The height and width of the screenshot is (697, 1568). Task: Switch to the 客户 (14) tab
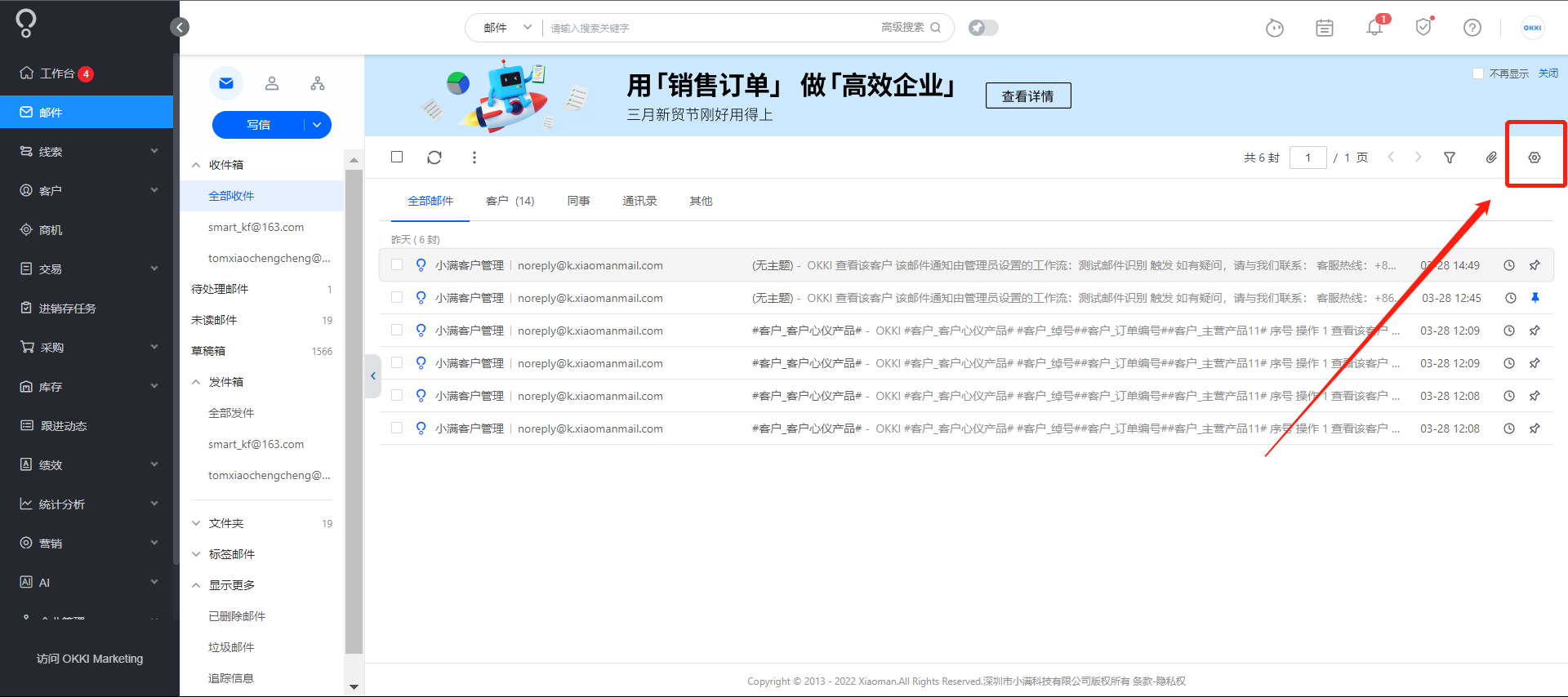(510, 201)
